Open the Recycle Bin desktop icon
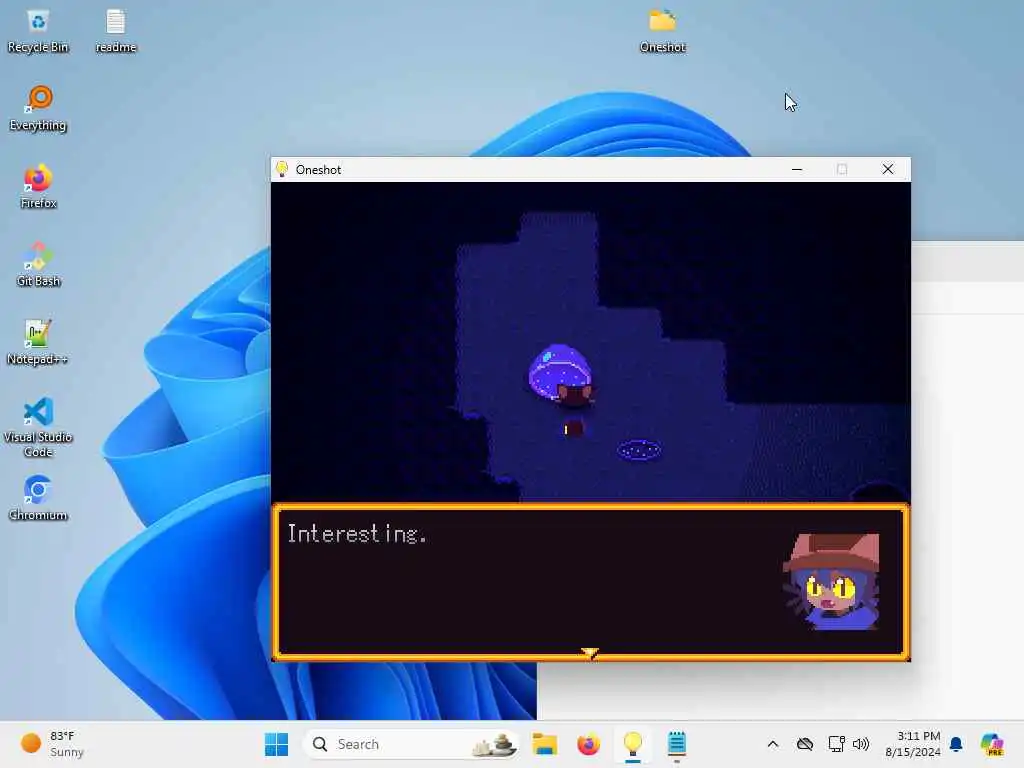The width and height of the screenshot is (1024, 768). coord(38,31)
